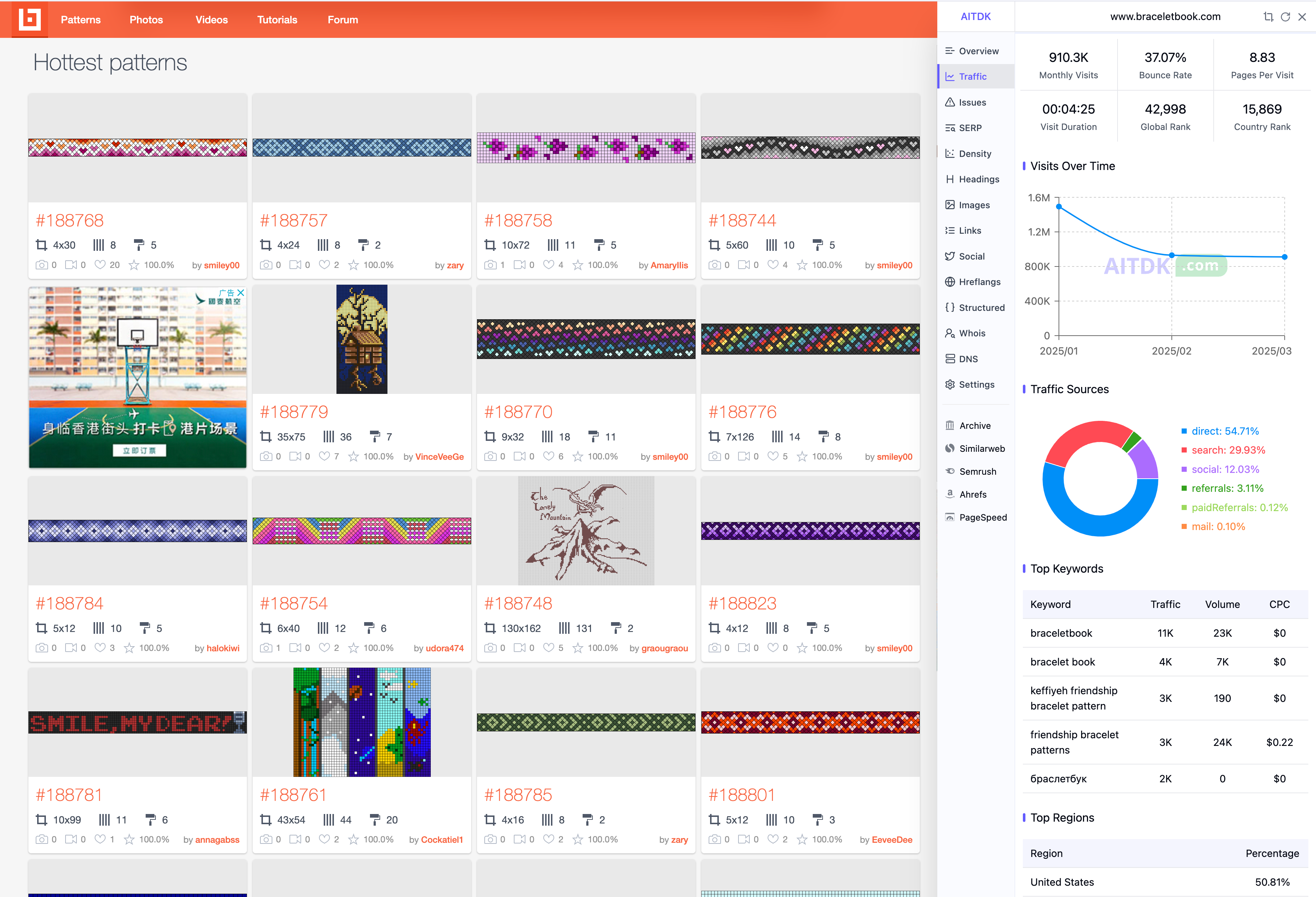Select the Whois sidebar item
The width and height of the screenshot is (1316, 897).
tap(971, 333)
